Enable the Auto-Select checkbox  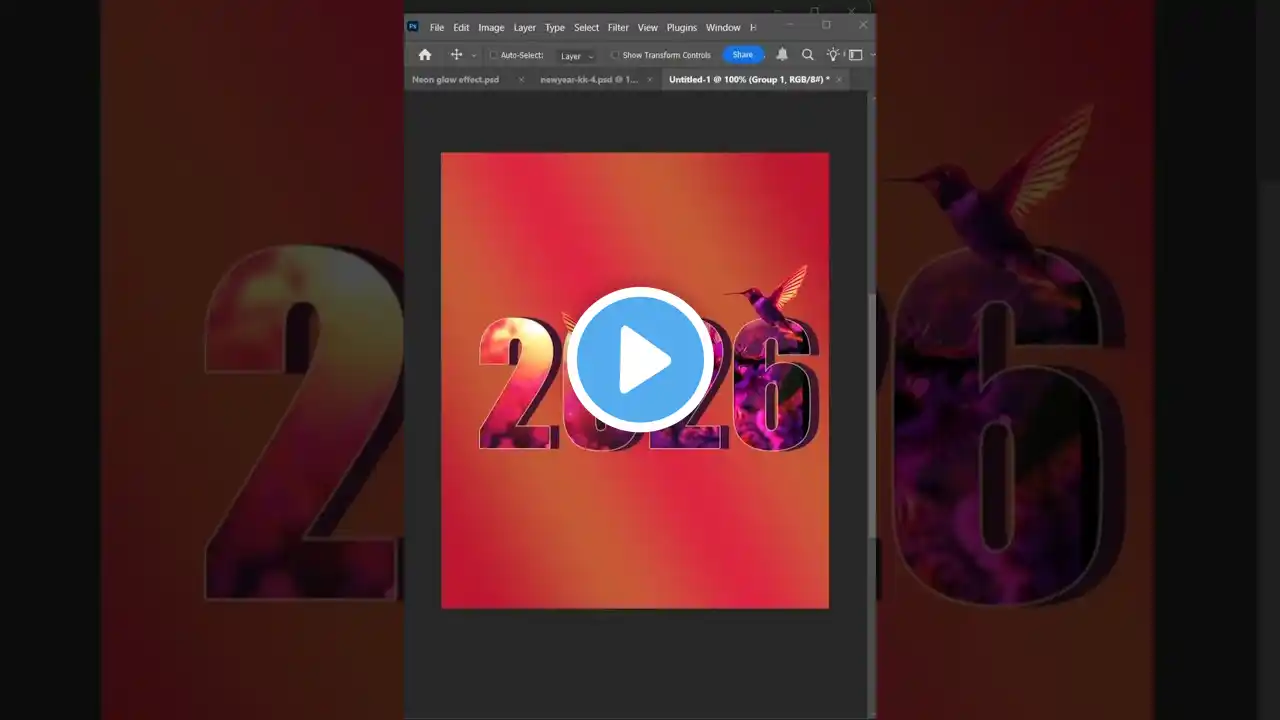point(494,55)
